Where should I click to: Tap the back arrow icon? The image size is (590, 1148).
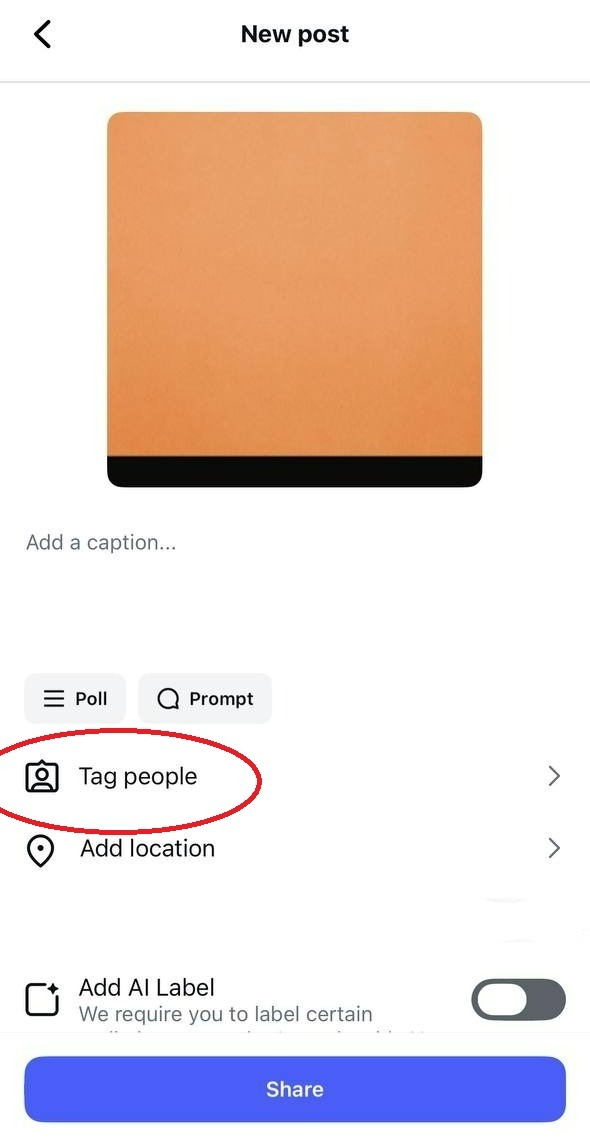[42, 34]
